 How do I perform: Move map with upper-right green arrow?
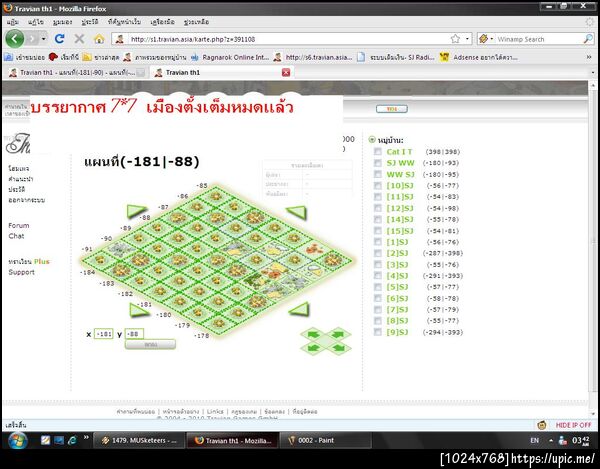coord(297,212)
